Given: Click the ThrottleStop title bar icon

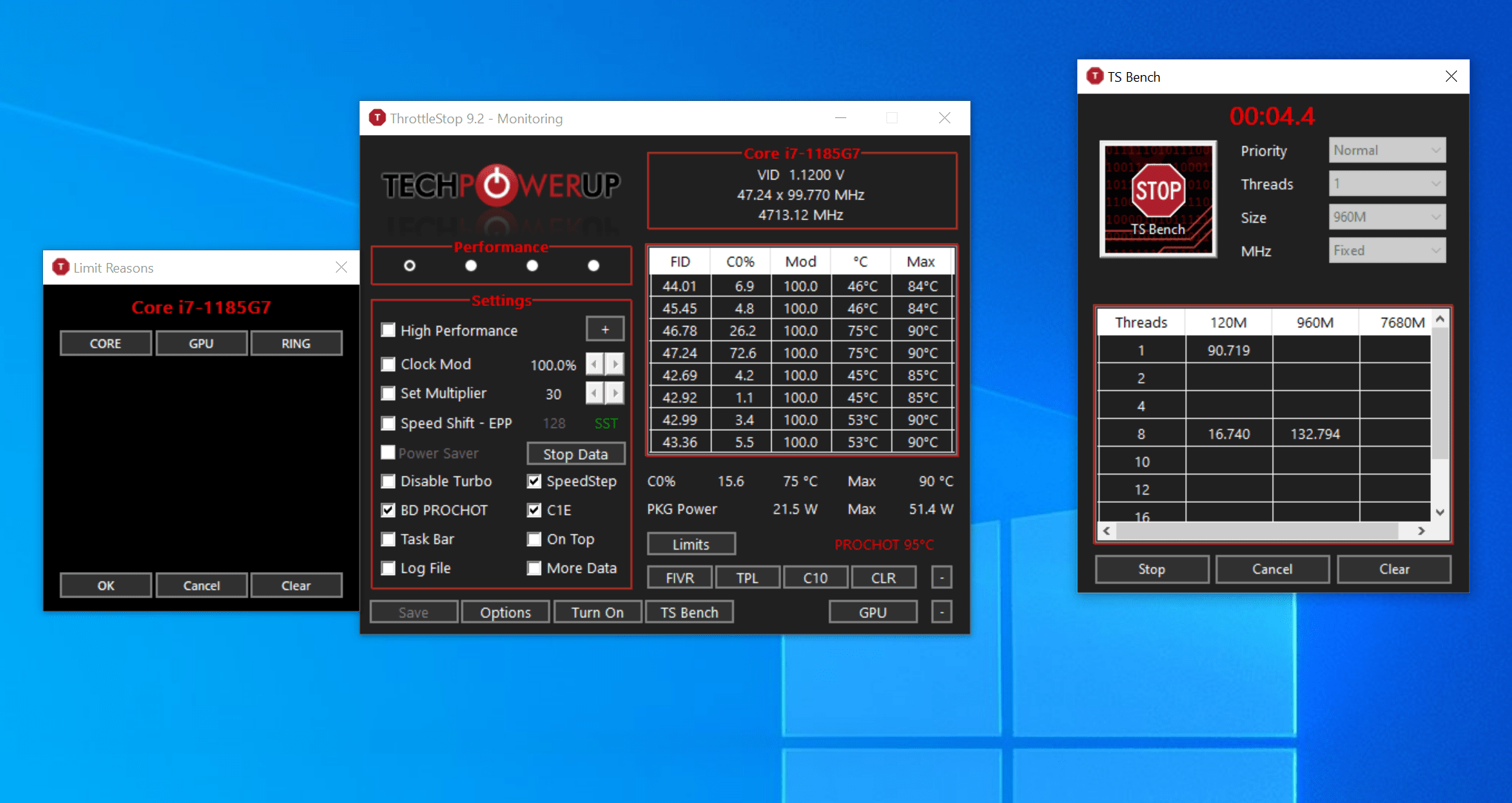Looking at the screenshot, I should click(377, 117).
